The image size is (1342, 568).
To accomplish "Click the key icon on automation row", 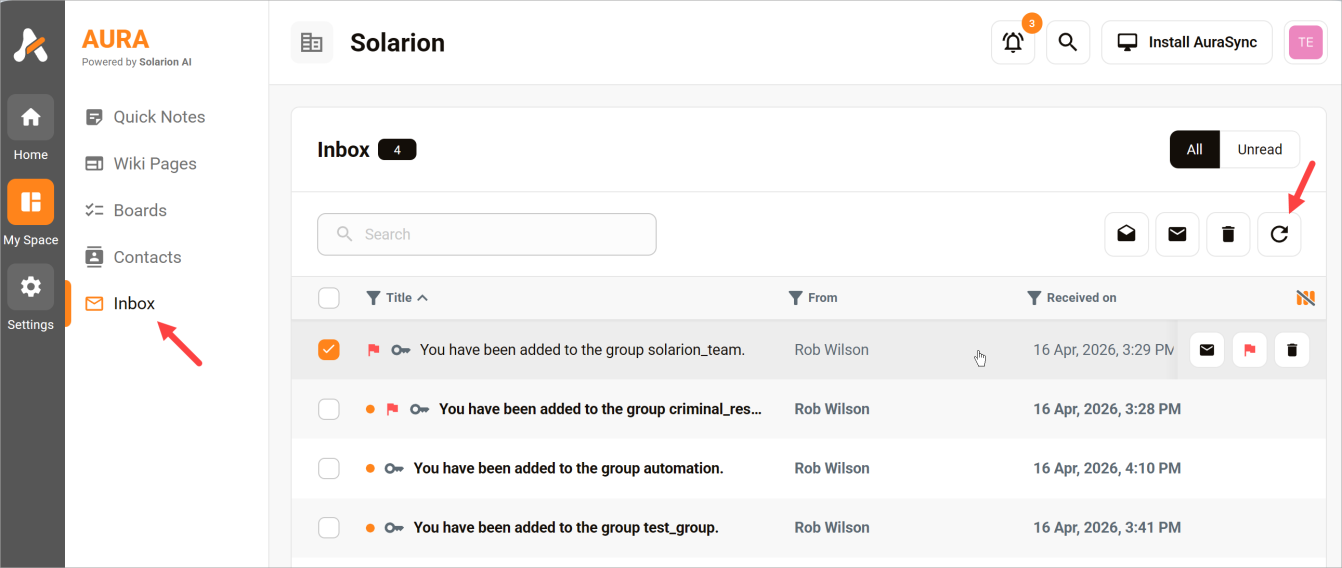I will (395, 468).
